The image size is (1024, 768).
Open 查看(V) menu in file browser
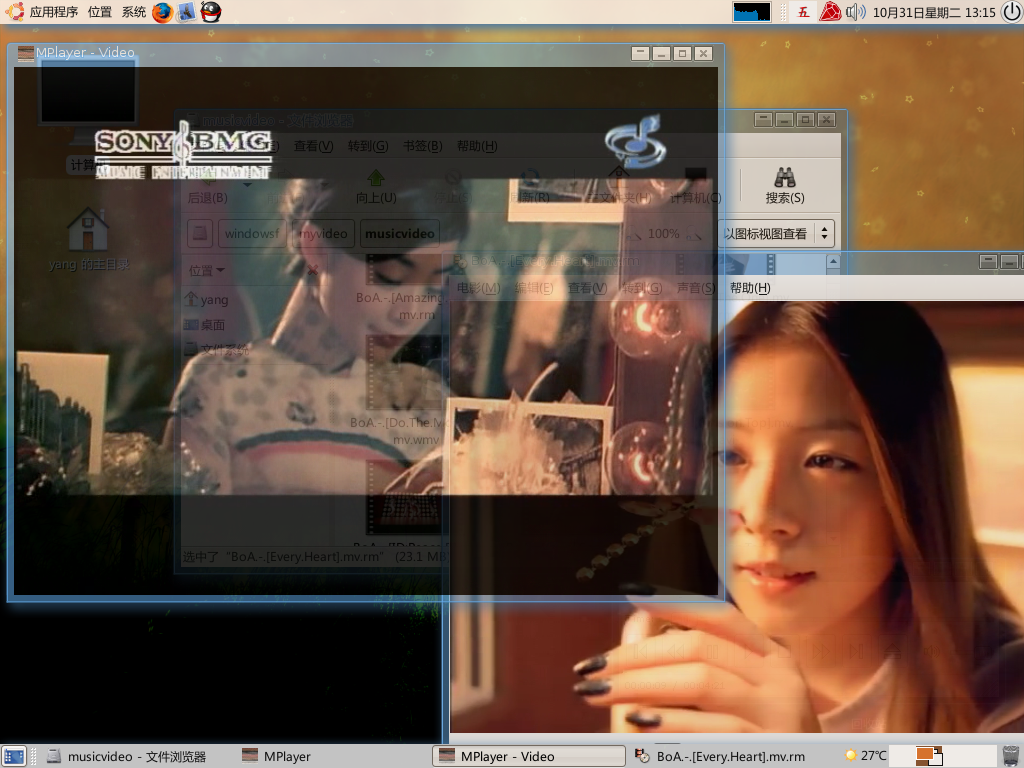pos(313,146)
